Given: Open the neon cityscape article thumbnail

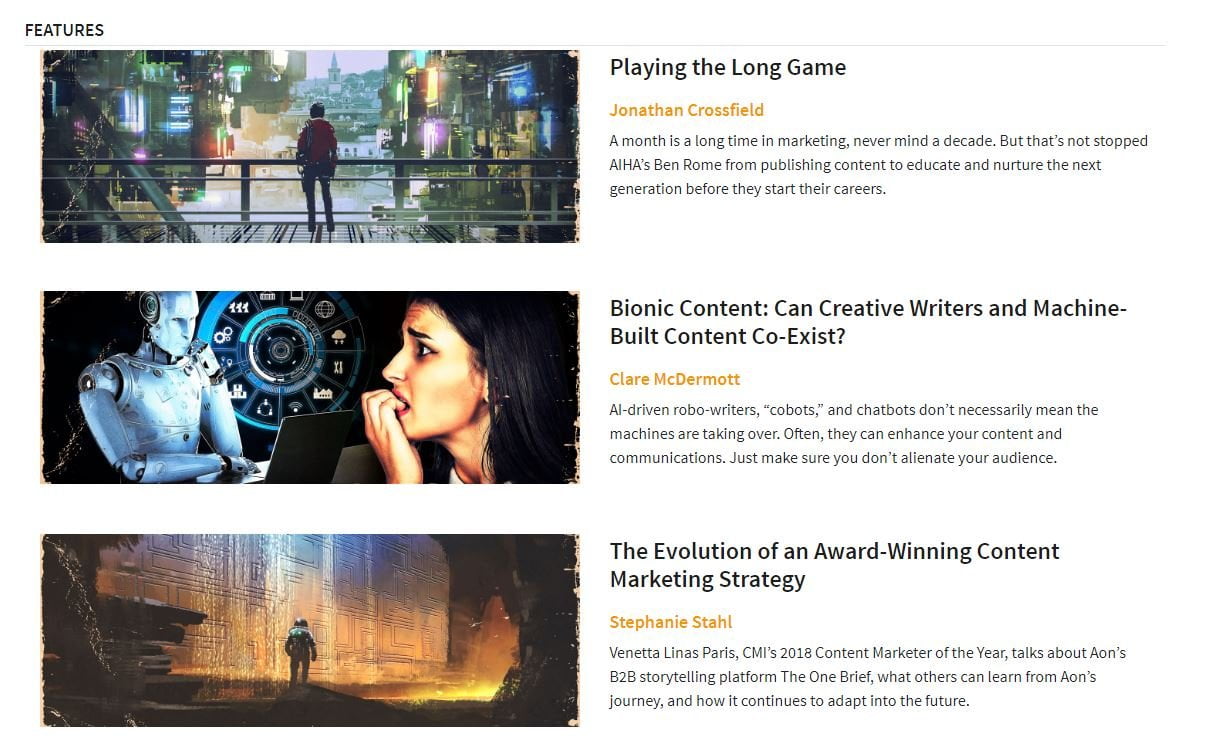Looking at the screenshot, I should (310, 147).
